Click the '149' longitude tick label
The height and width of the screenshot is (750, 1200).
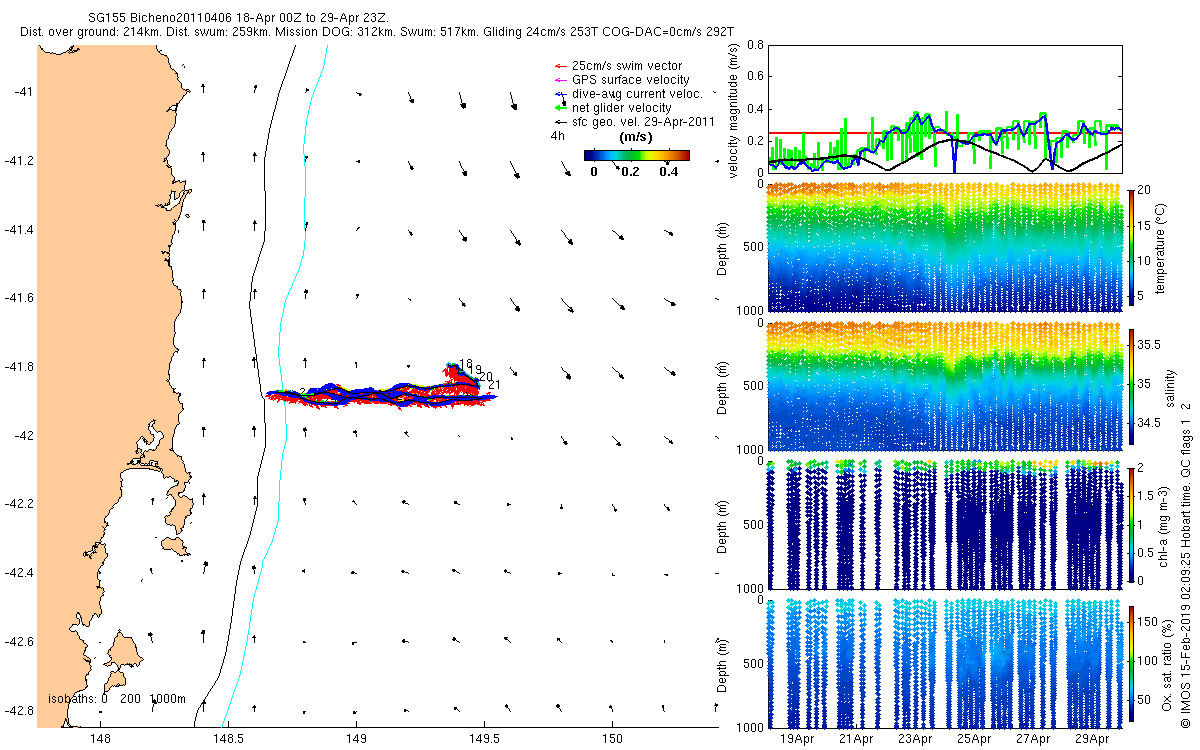click(356, 739)
